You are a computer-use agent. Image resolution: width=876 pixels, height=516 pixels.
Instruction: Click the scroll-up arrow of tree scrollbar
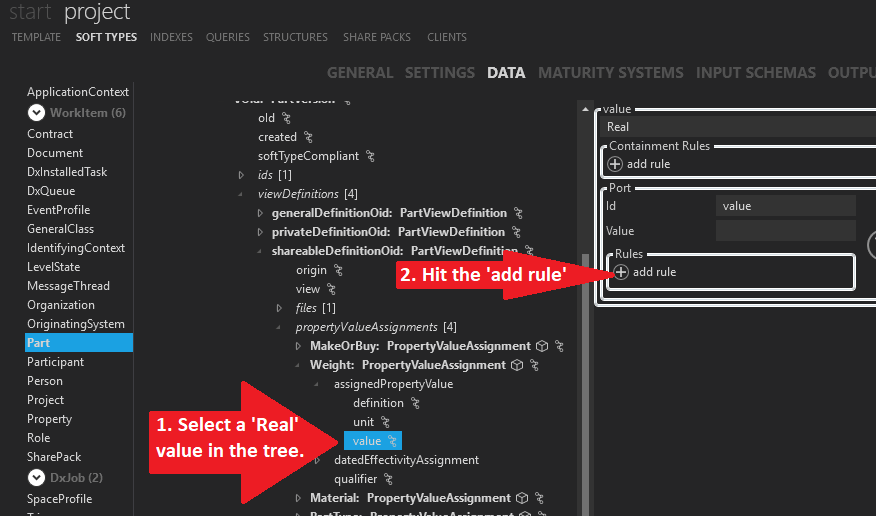pos(585,109)
